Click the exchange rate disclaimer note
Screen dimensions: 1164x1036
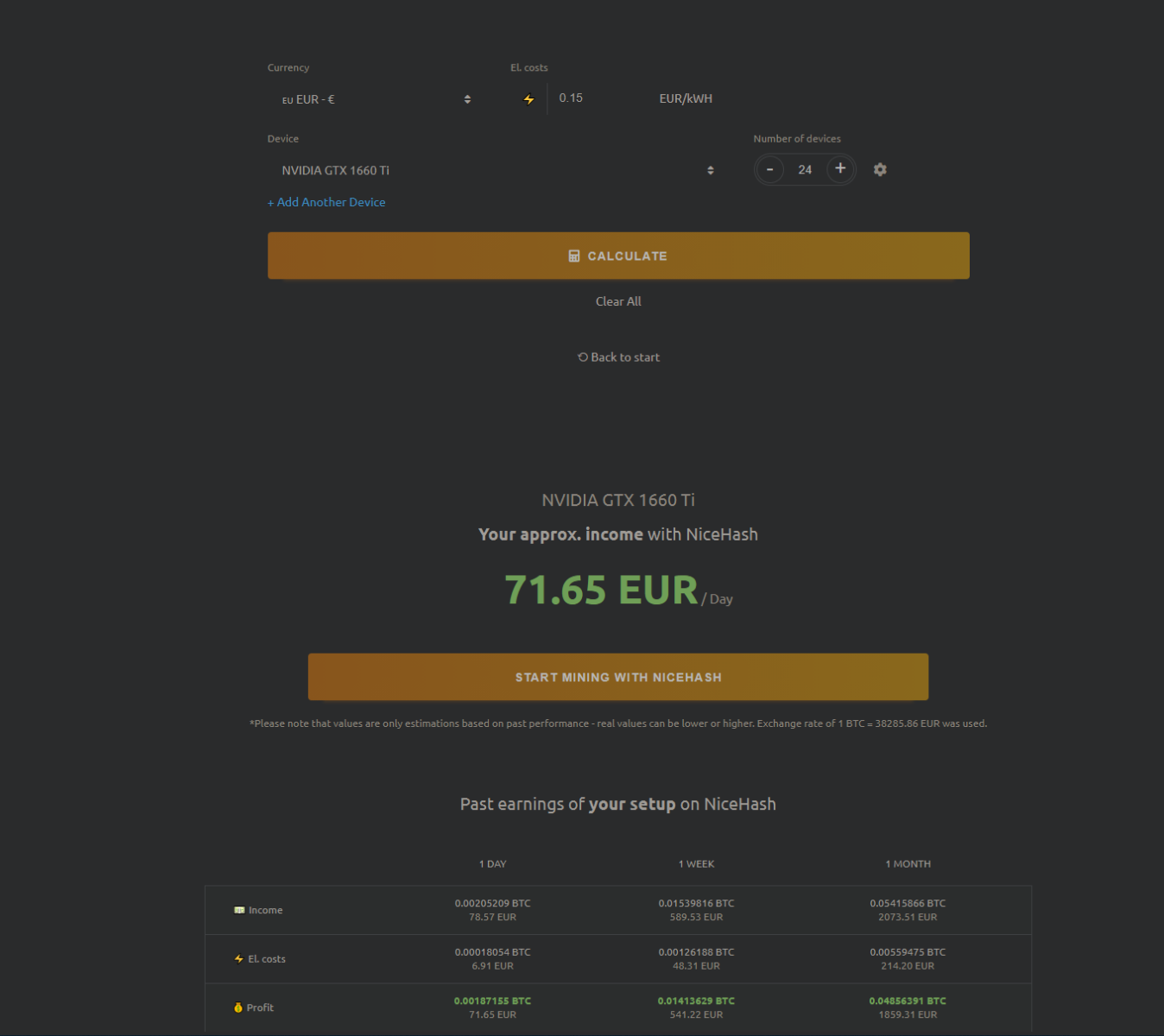pyautogui.click(x=618, y=723)
